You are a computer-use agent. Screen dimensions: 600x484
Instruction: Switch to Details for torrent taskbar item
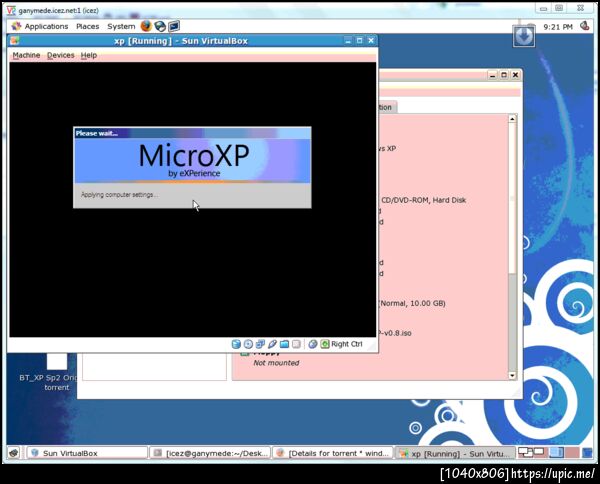[x=333, y=453]
